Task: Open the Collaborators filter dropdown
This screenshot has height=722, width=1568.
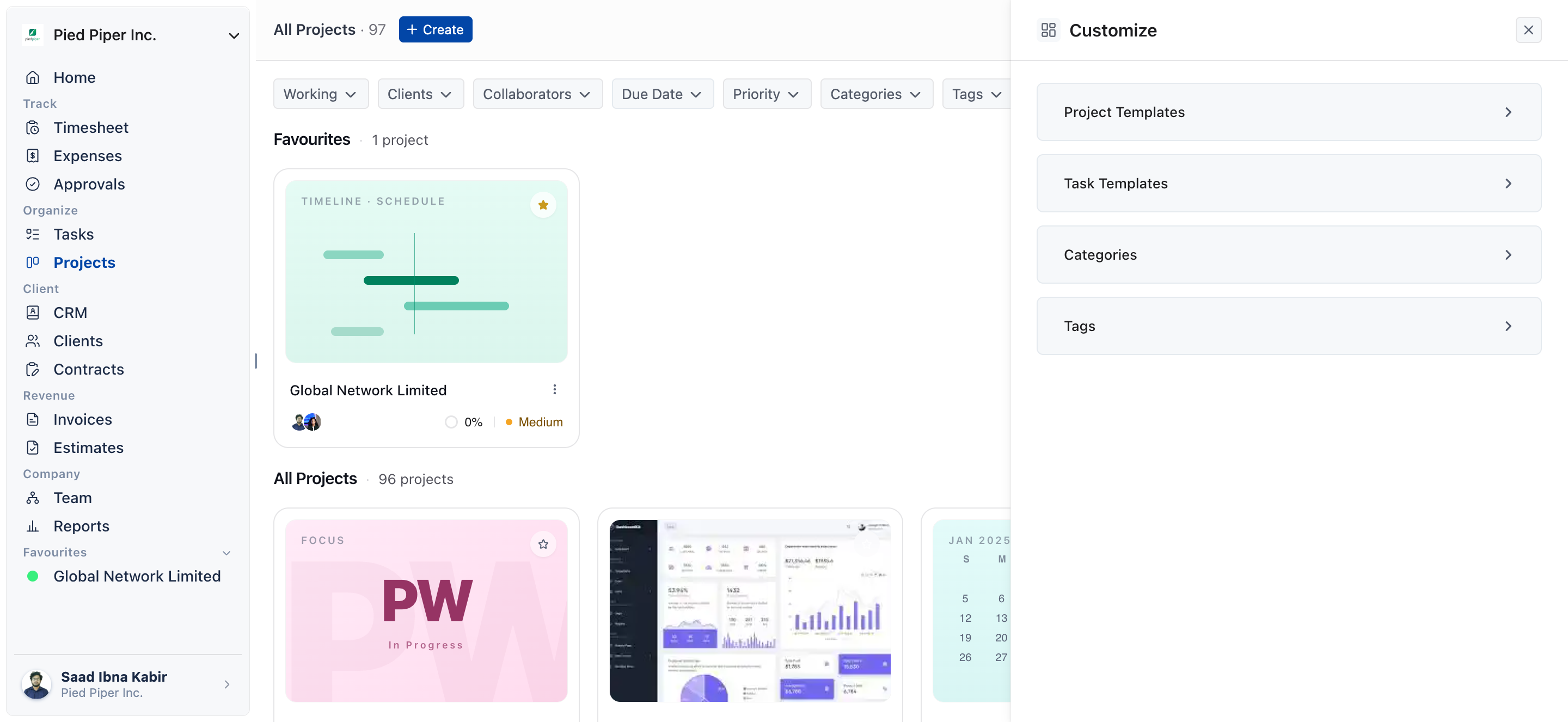Action: [537, 94]
